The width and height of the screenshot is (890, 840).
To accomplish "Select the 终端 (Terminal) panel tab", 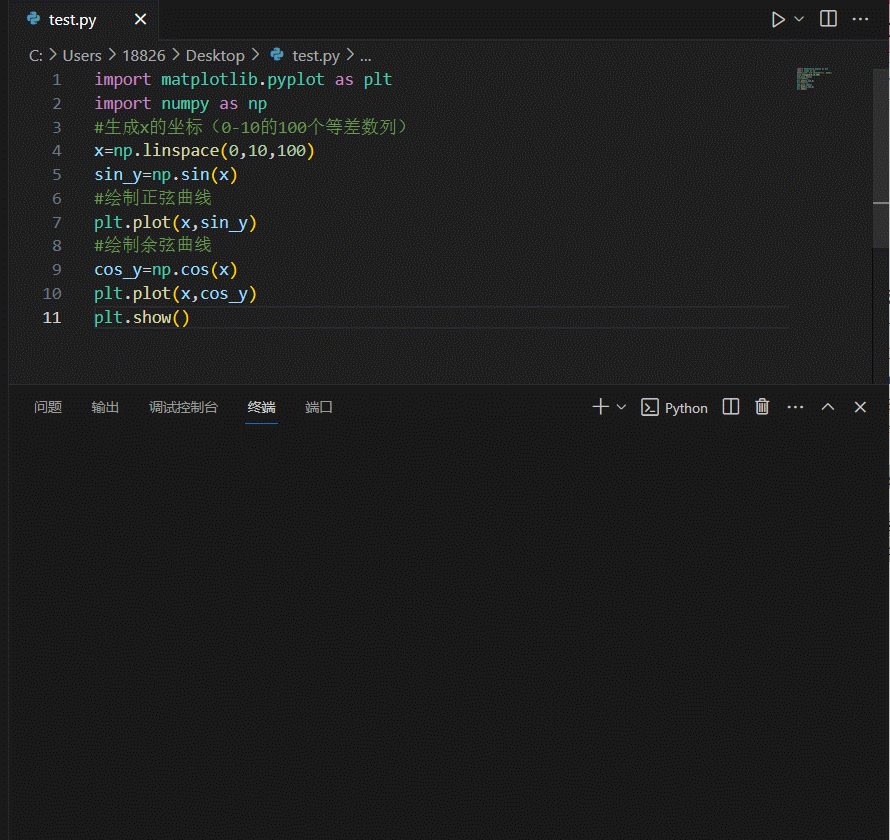I will [x=262, y=407].
